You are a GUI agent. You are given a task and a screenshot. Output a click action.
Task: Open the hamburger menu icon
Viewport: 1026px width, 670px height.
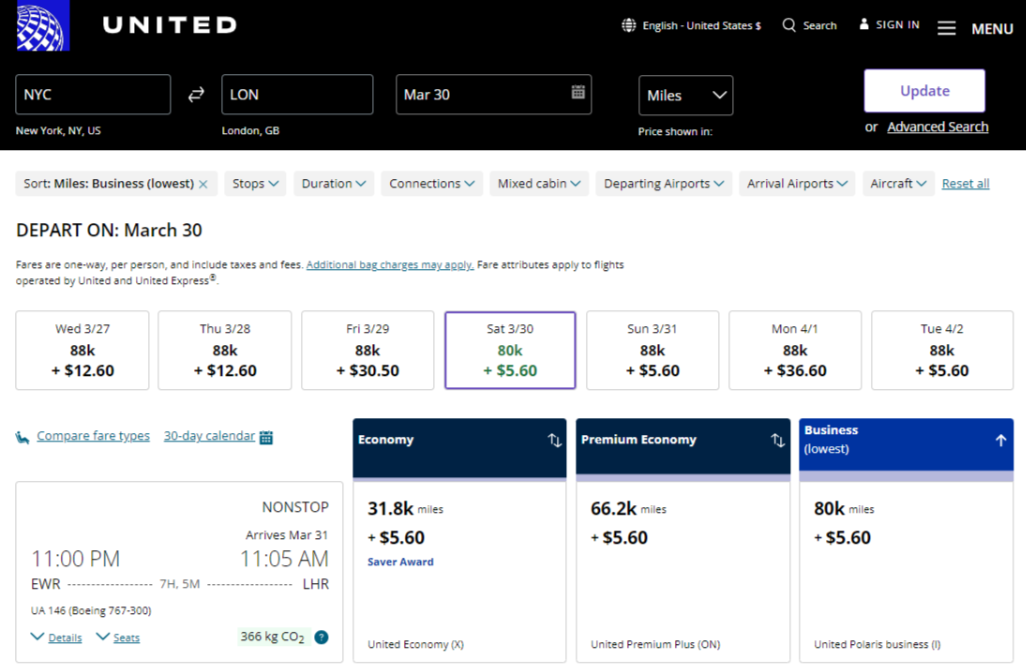946,28
